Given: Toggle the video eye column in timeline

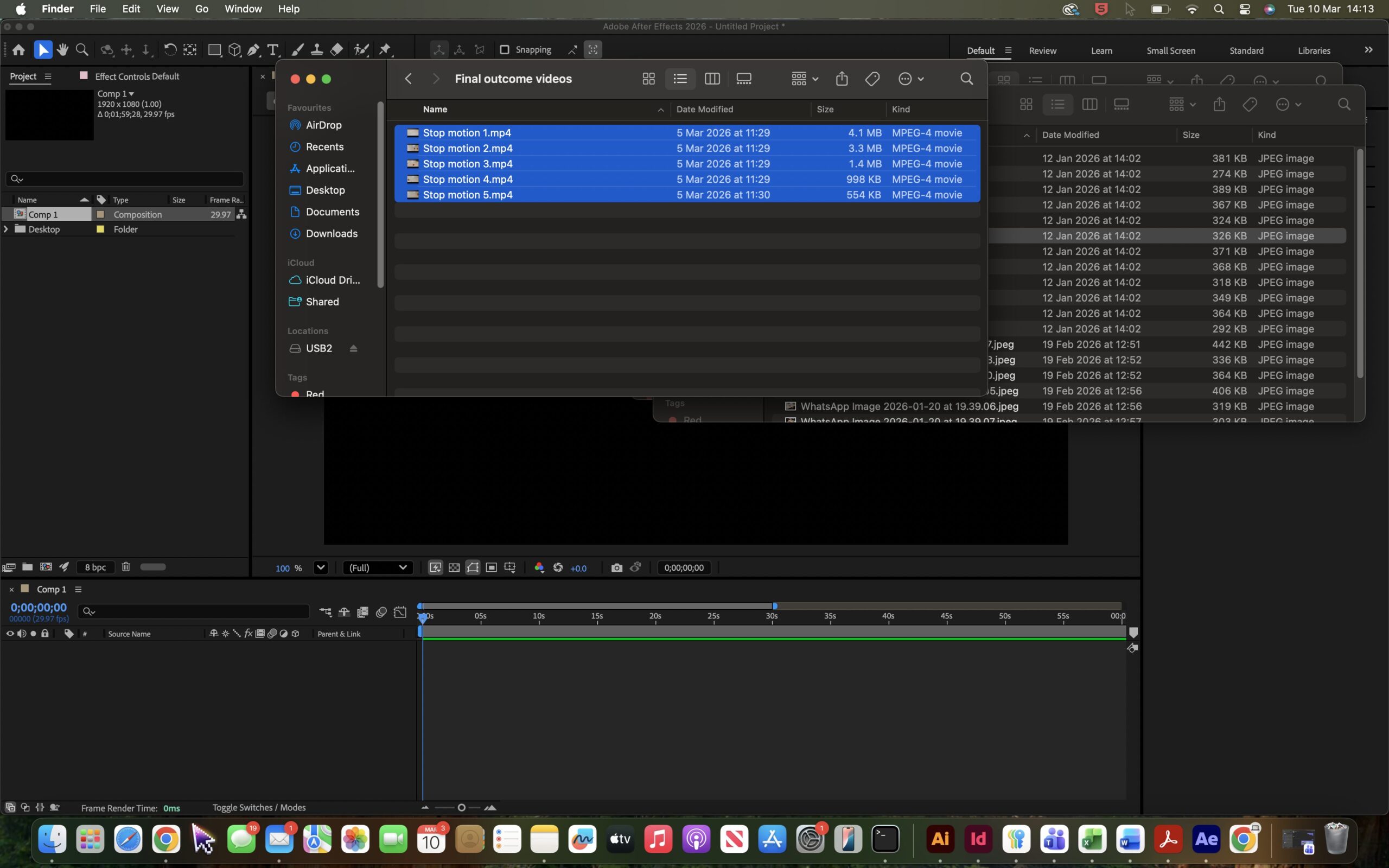Looking at the screenshot, I should pos(10,634).
